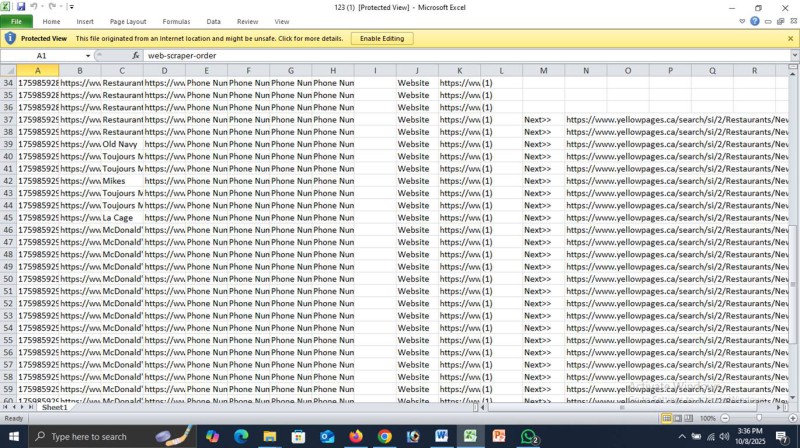Click the Save icon in Quick Access Toolbar
Screen dimensions: 800x448
(x=21, y=7)
